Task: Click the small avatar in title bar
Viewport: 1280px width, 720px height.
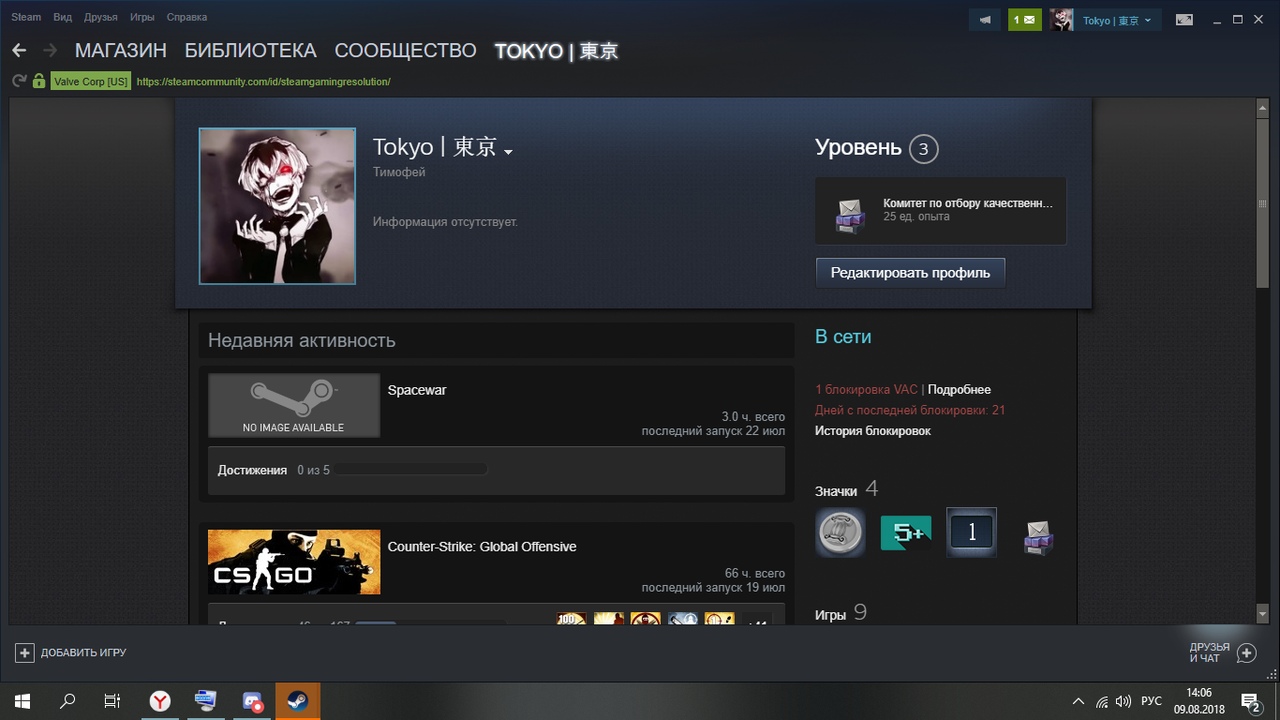Action: tap(1062, 20)
